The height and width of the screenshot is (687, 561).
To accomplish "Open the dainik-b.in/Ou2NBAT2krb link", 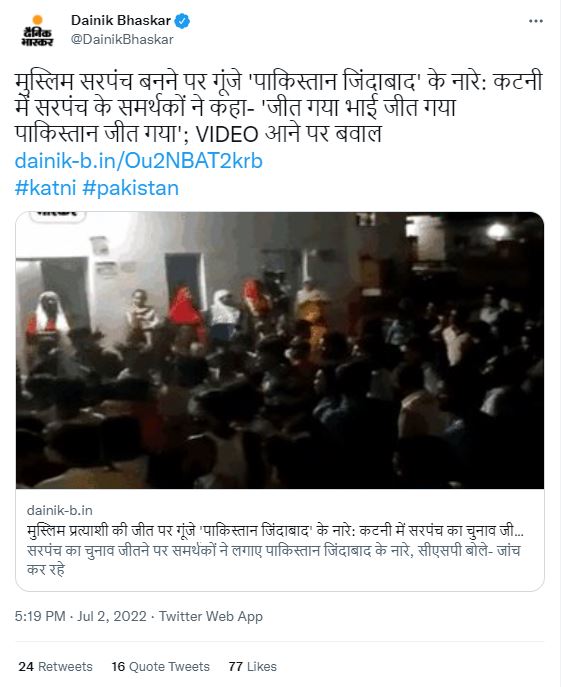I will pos(138,161).
